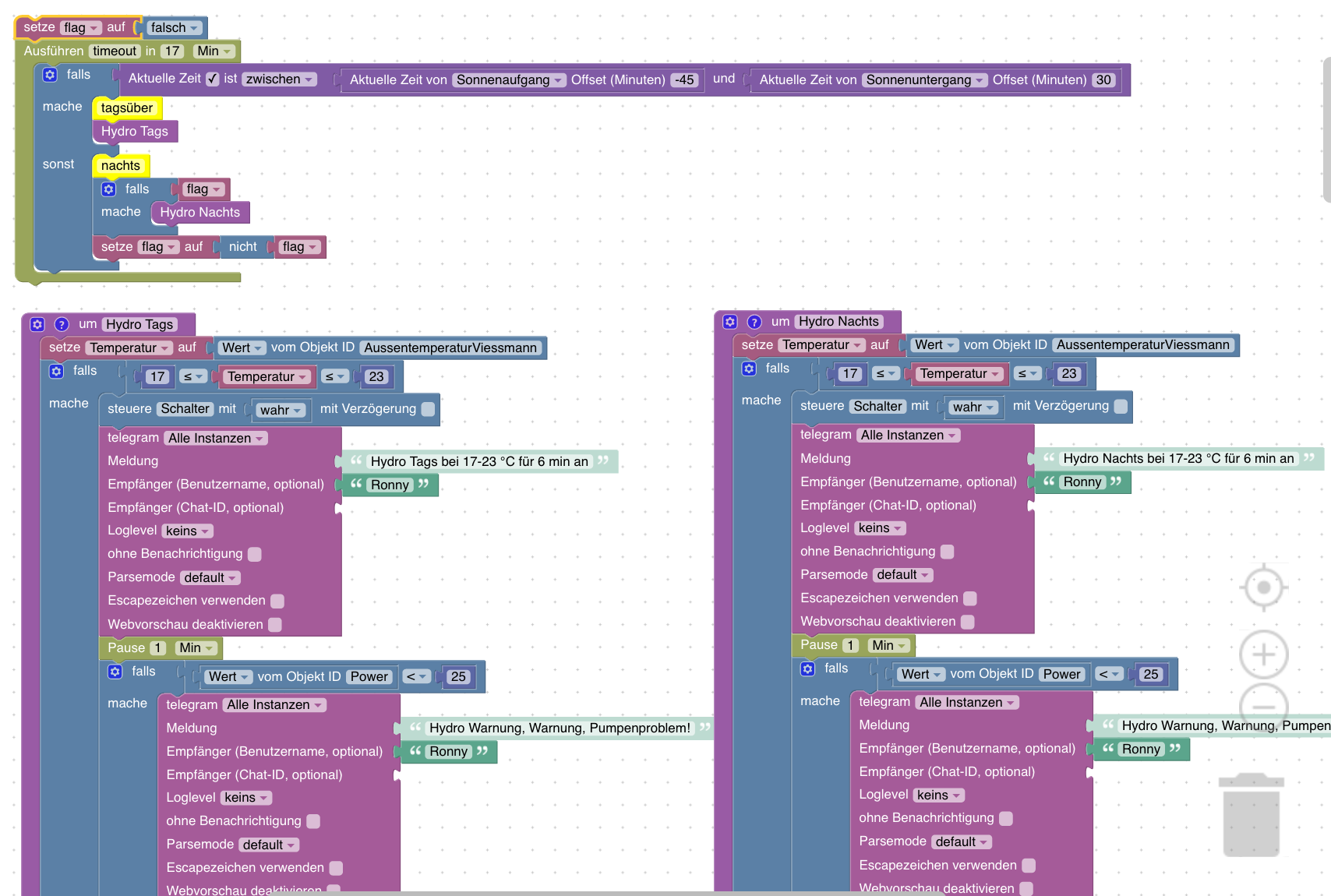Toggle the Aktuelle Zeit checkbox
The height and width of the screenshot is (896, 1331).
[213, 79]
